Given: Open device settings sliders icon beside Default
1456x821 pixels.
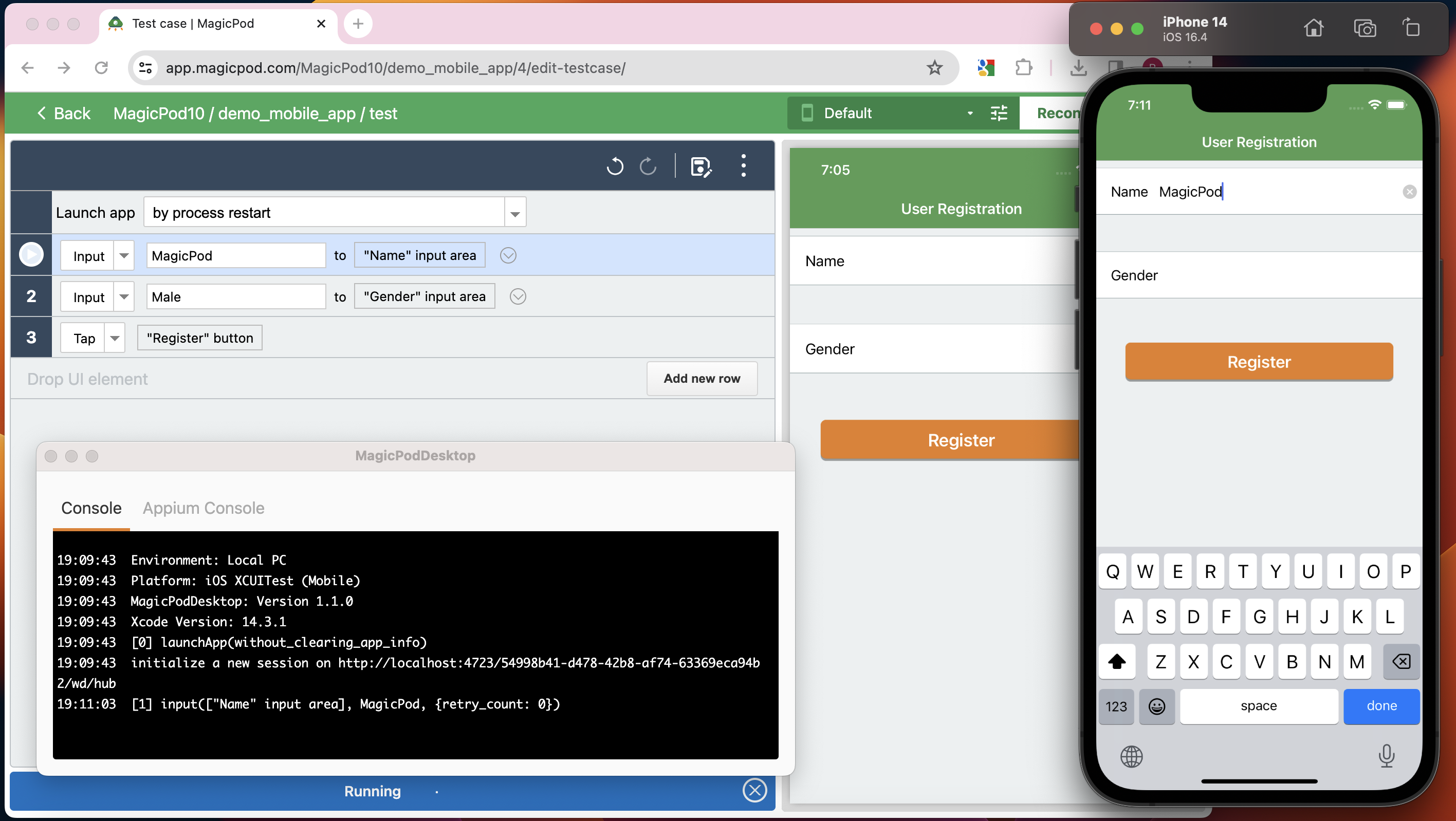Looking at the screenshot, I should click(999, 113).
